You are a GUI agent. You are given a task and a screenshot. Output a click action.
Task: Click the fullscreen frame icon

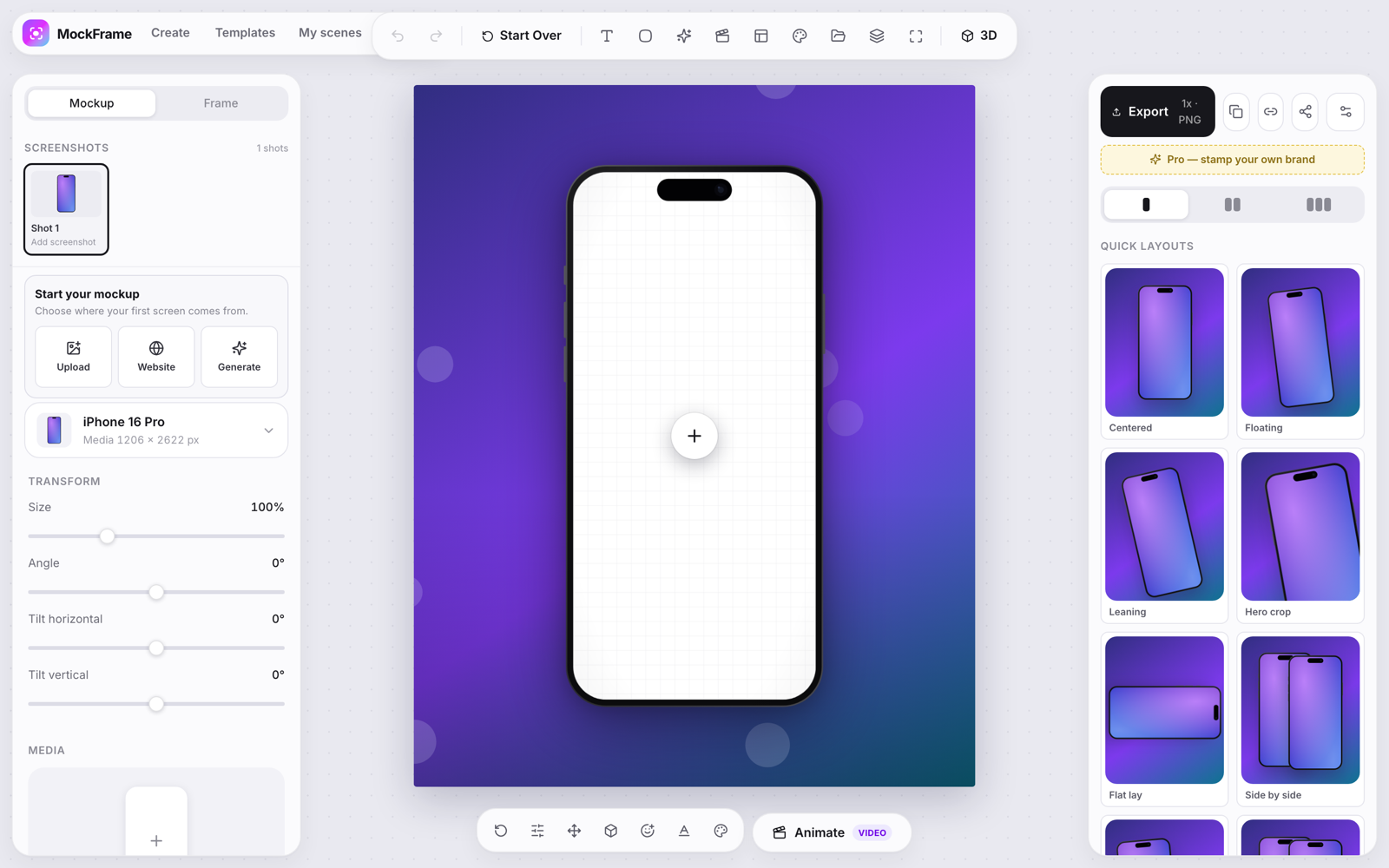916,36
